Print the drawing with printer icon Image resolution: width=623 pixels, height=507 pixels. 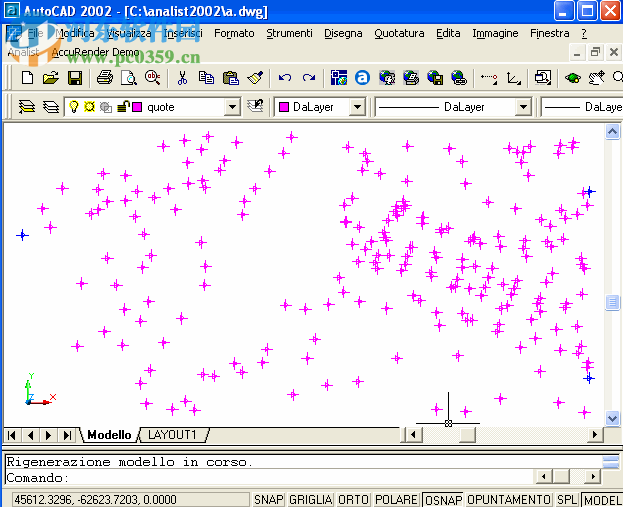[105, 77]
